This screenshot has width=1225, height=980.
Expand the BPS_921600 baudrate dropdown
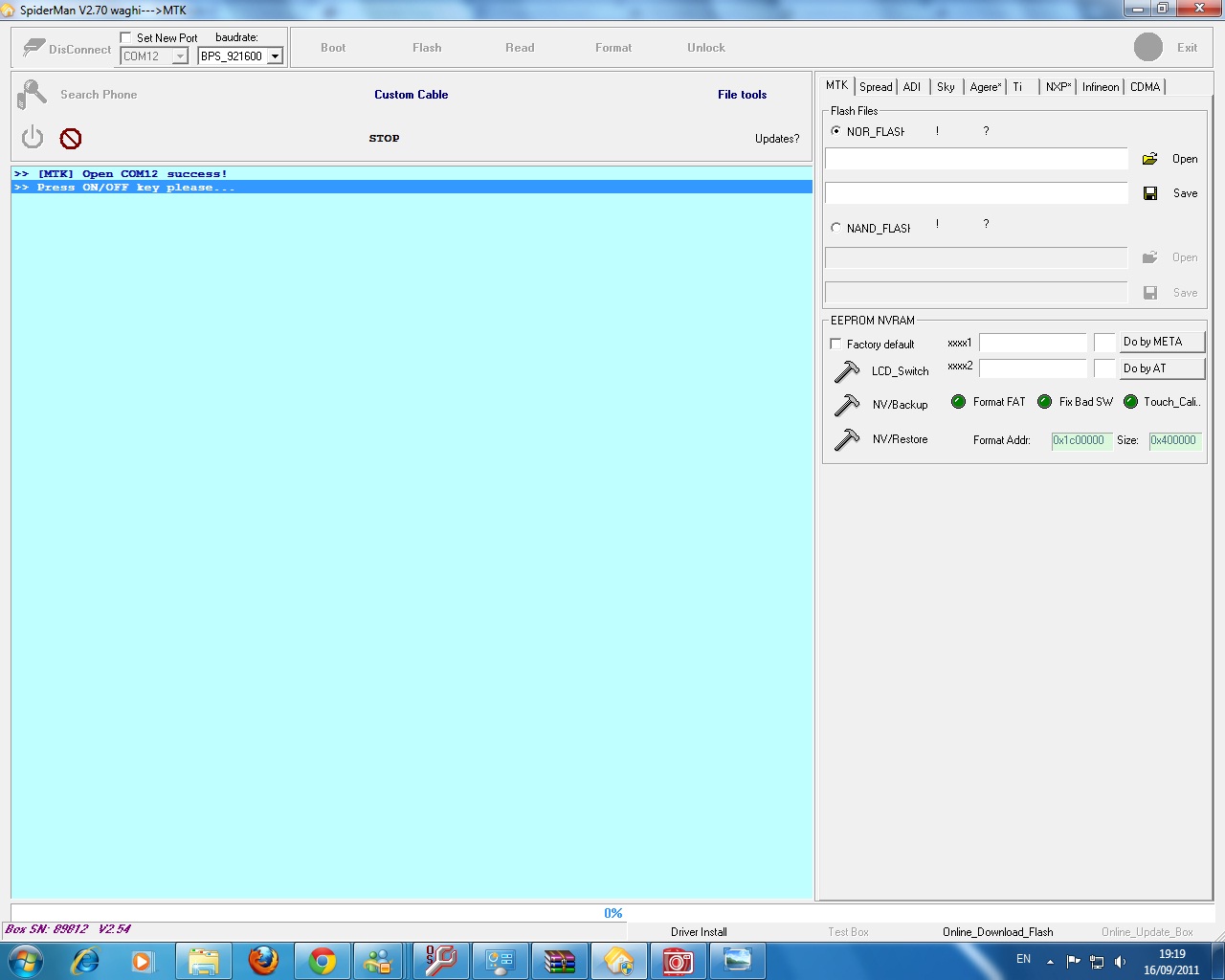click(275, 56)
